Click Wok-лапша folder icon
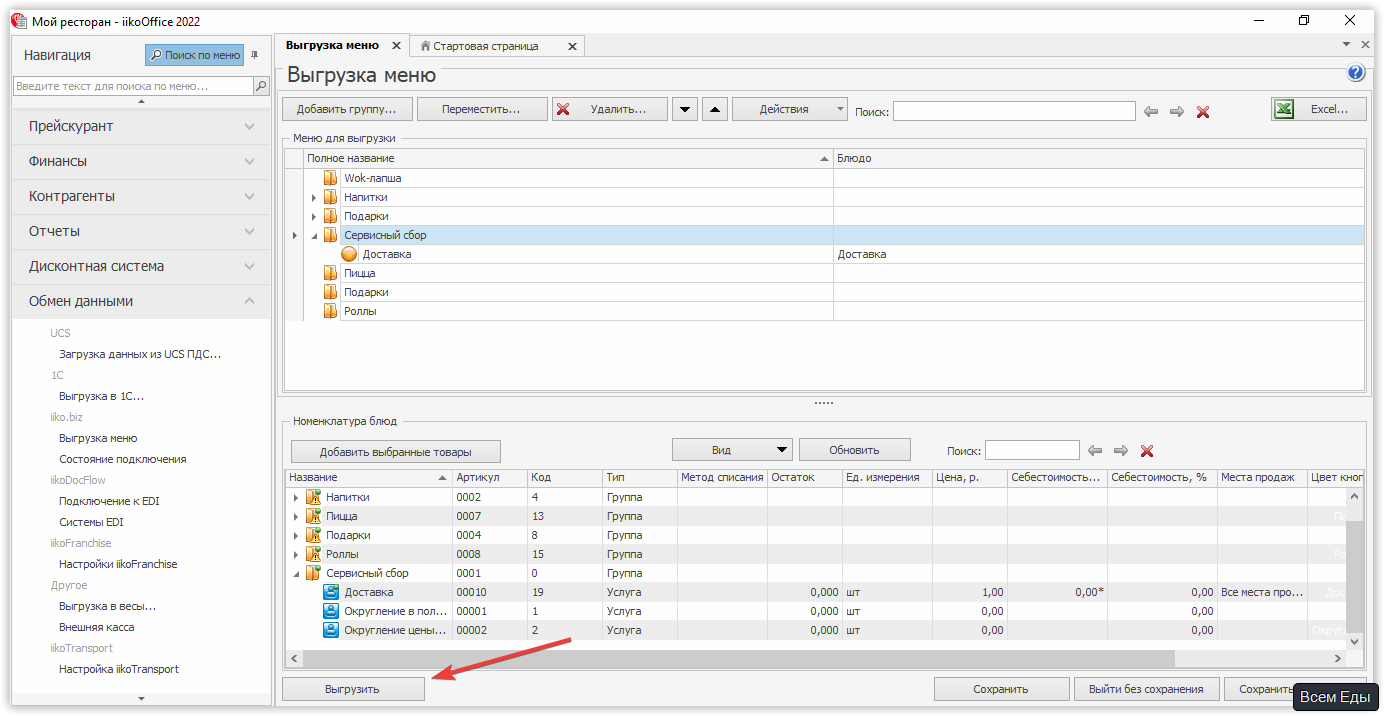The height and width of the screenshot is (716, 1384). click(x=330, y=178)
